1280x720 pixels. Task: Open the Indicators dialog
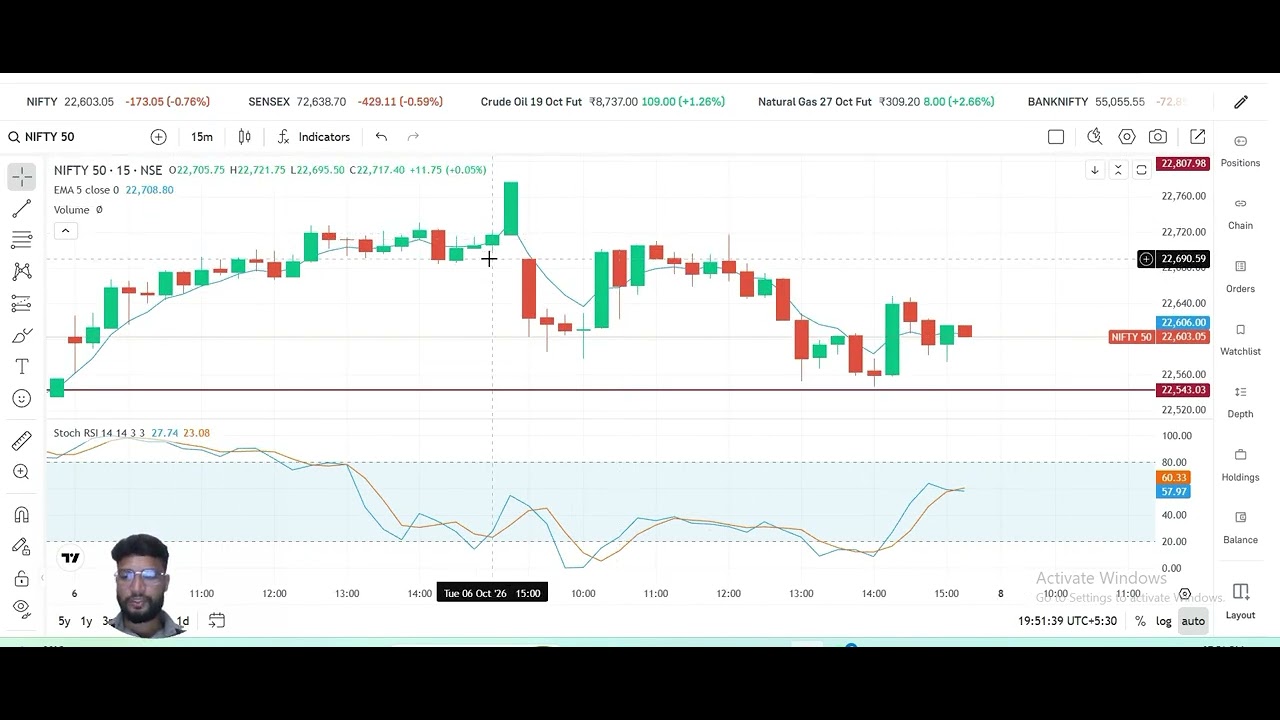click(x=313, y=137)
